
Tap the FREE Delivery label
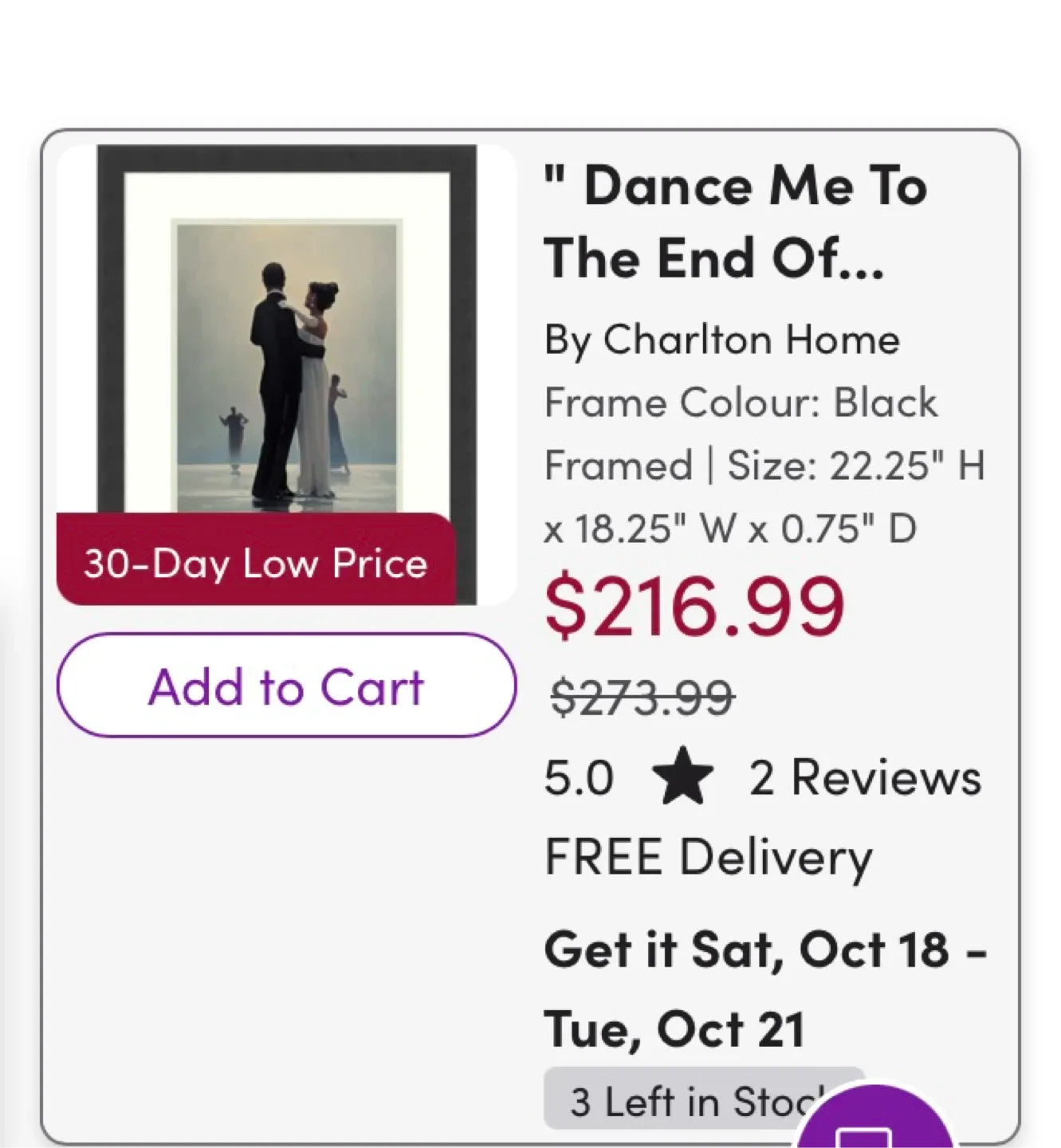point(708,858)
